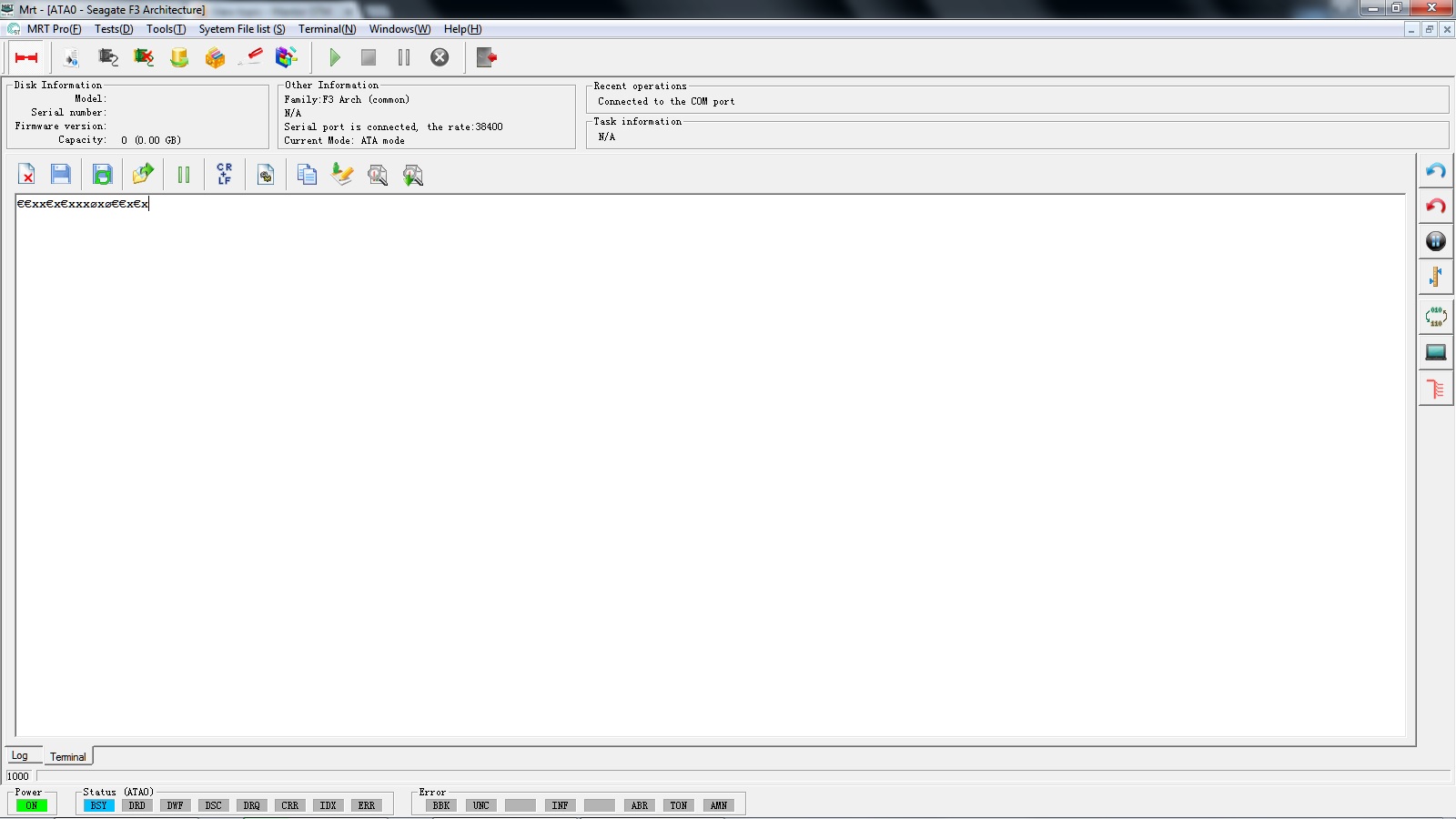Click the copy documents icon in terminal toolbar

click(x=308, y=174)
